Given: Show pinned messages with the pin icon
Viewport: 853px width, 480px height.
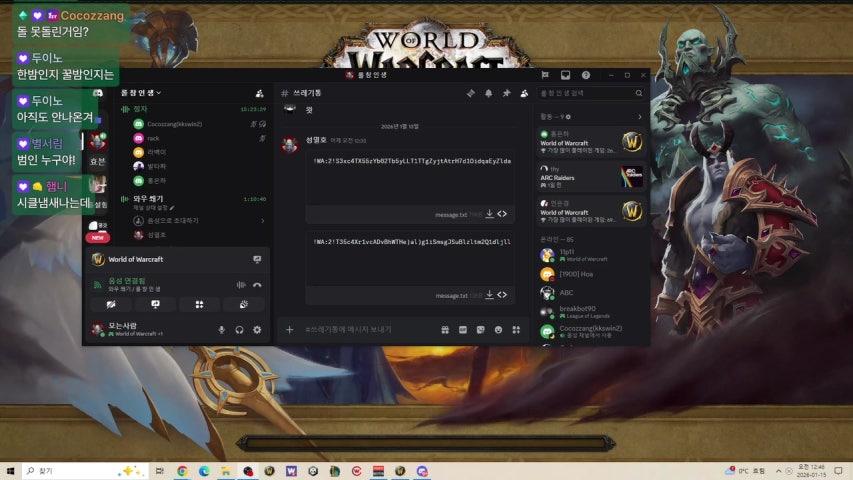Looking at the screenshot, I should tap(506, 94).
